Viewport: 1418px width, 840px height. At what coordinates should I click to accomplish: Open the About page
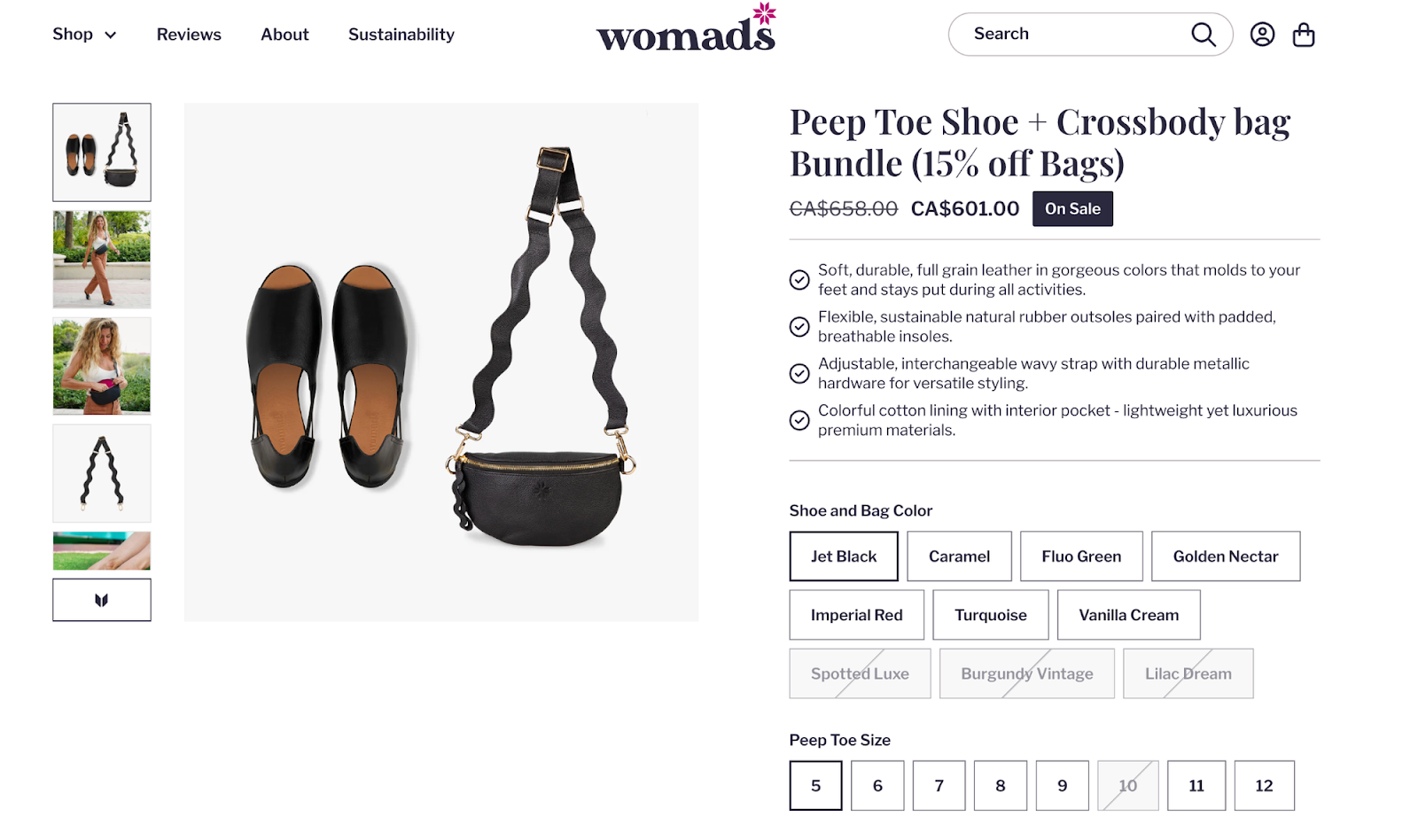(284, 35)
